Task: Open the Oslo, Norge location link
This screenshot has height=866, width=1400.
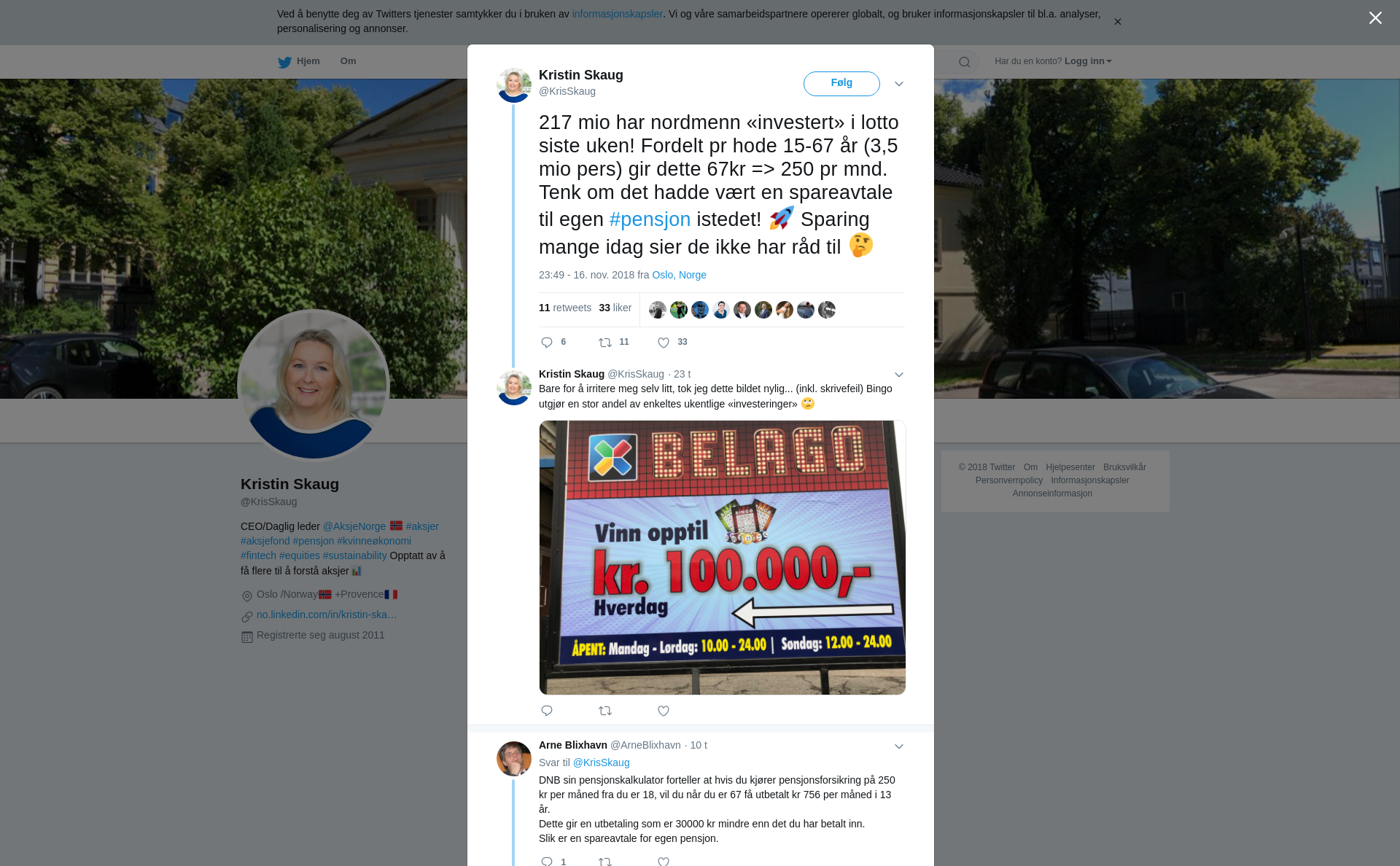Action: click(679, 275)
